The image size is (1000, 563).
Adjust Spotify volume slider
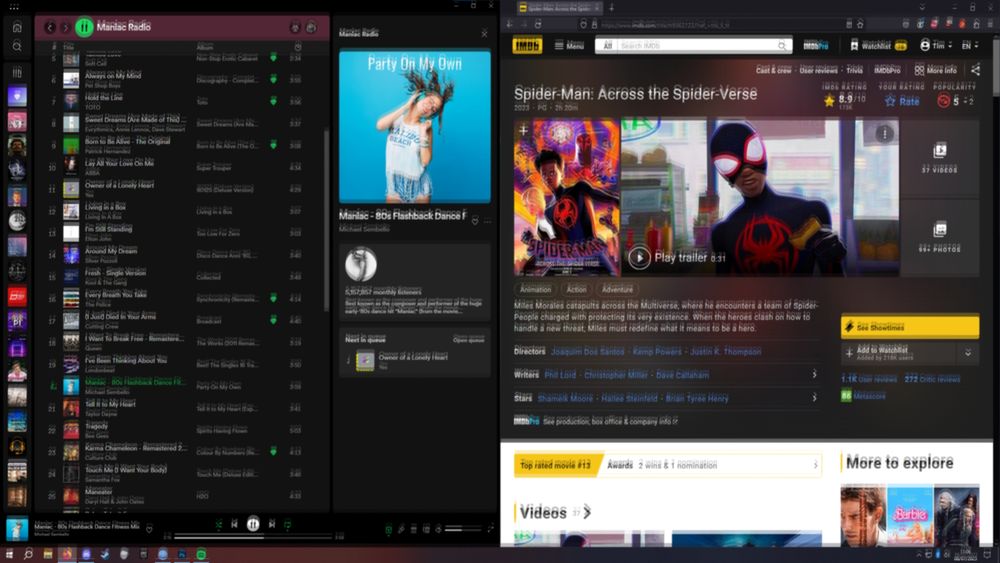pyautogui.click(x=463, y=529)
